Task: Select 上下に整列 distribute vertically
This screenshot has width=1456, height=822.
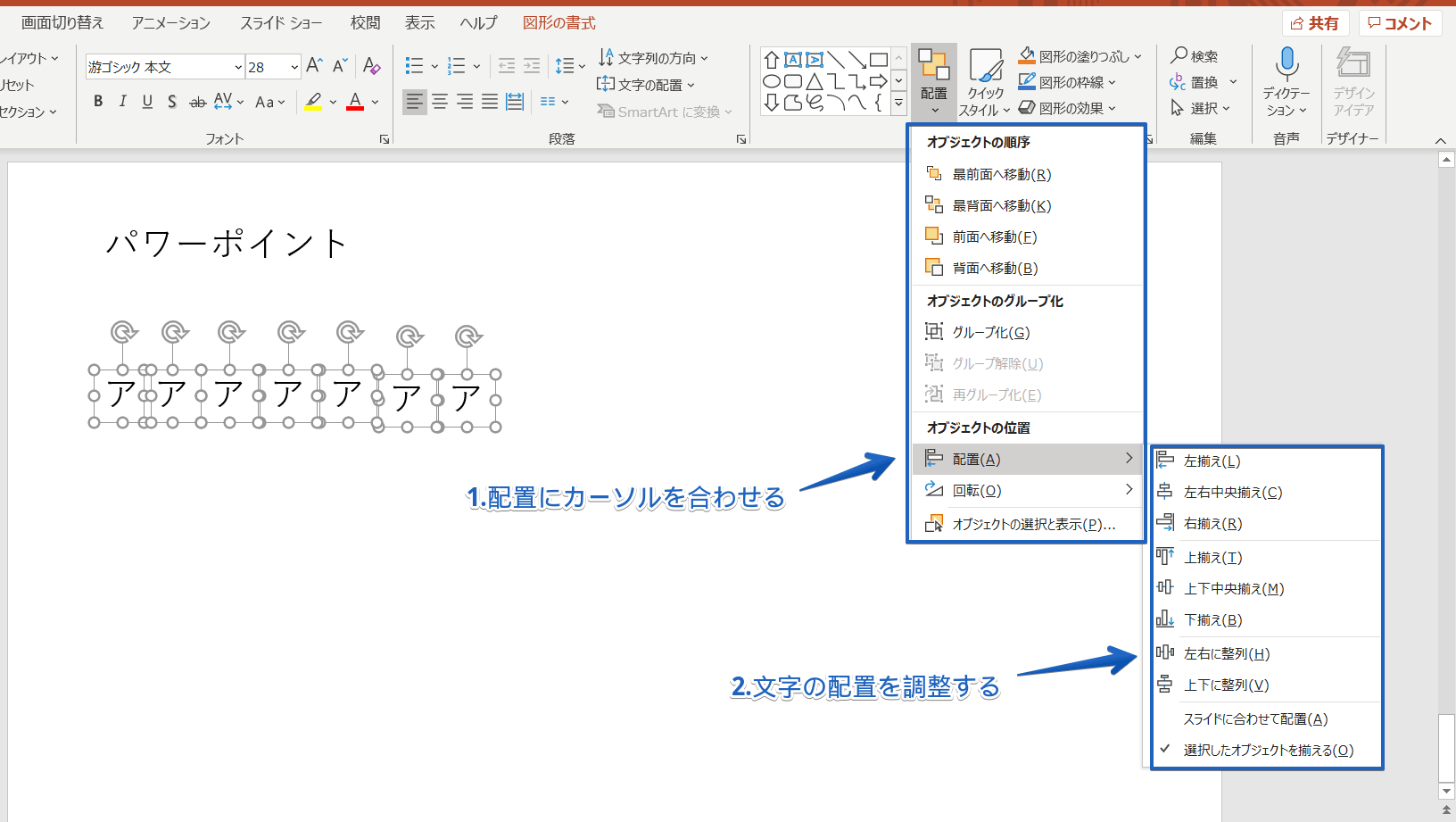Action: [1267, 685]
